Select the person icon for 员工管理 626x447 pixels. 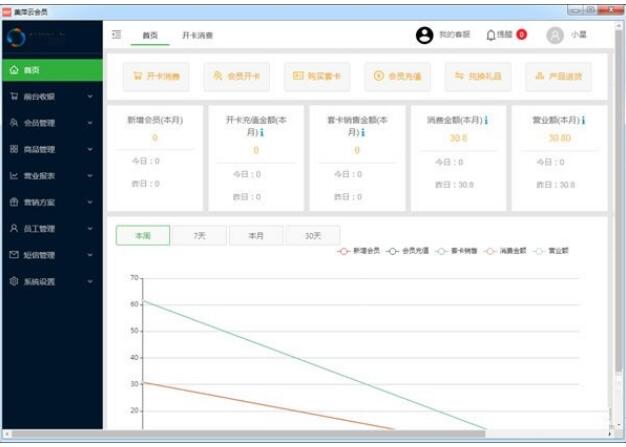(x=14, y=228)
